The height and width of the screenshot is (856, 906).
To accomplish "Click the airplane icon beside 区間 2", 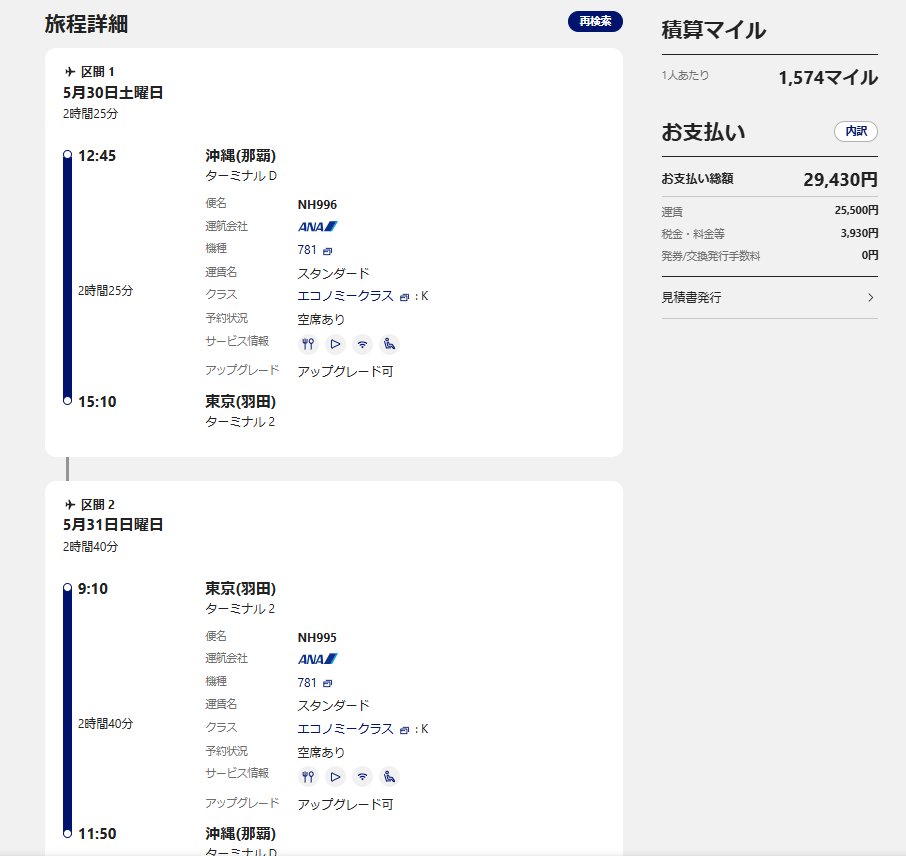I will click(x=70, y=505).
